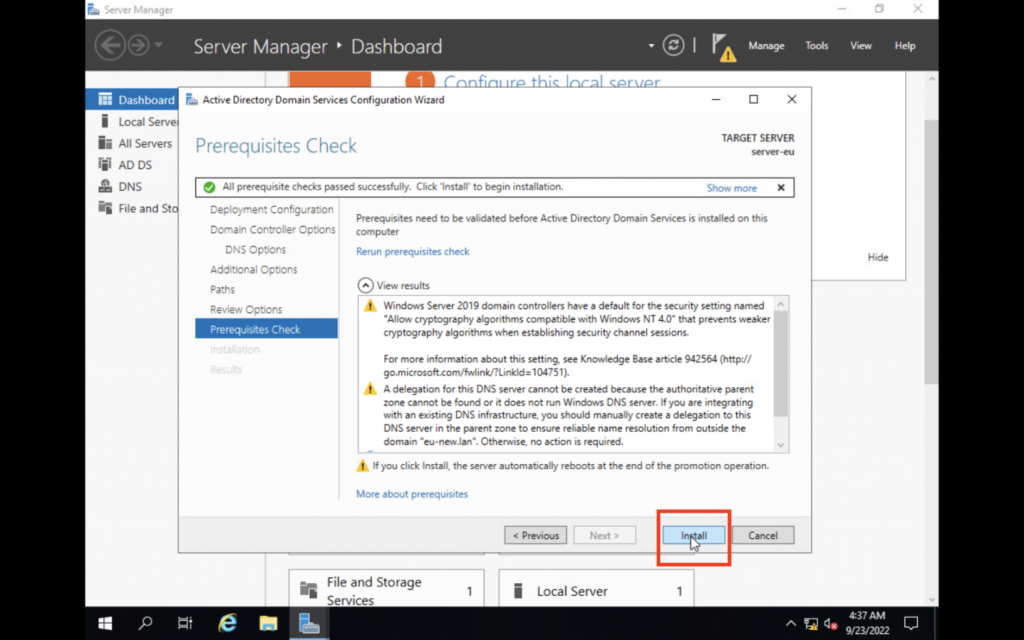Refresh Server Manager with refresh icon

[x=675, y=45]
